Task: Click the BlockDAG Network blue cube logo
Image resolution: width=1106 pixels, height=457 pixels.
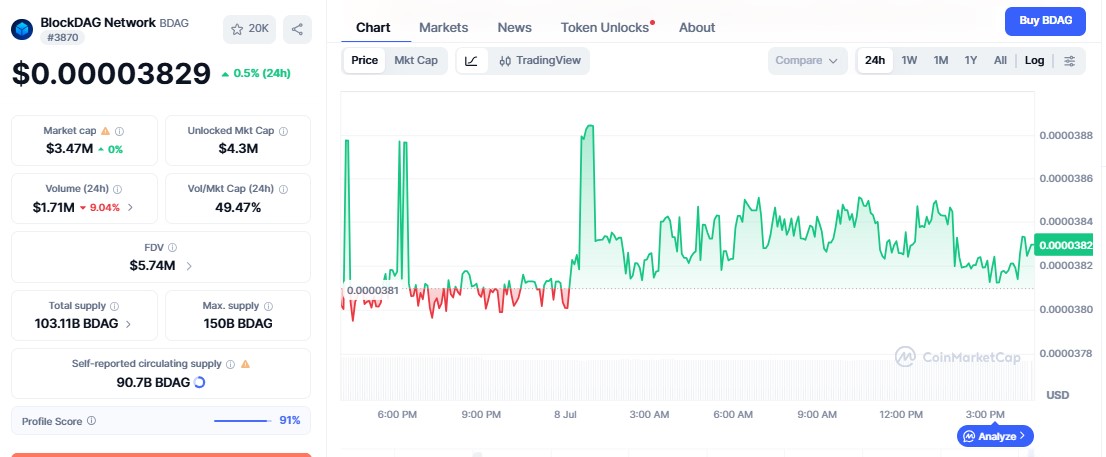Action: pyautogui.click(x=22, y=29)
